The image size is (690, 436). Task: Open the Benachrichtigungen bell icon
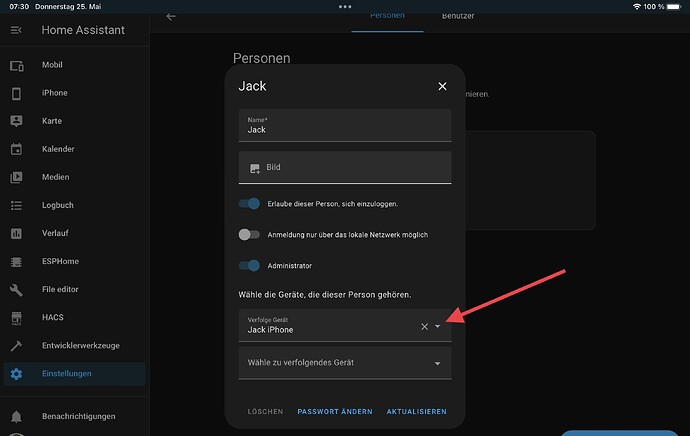click(x=16, y=416)
